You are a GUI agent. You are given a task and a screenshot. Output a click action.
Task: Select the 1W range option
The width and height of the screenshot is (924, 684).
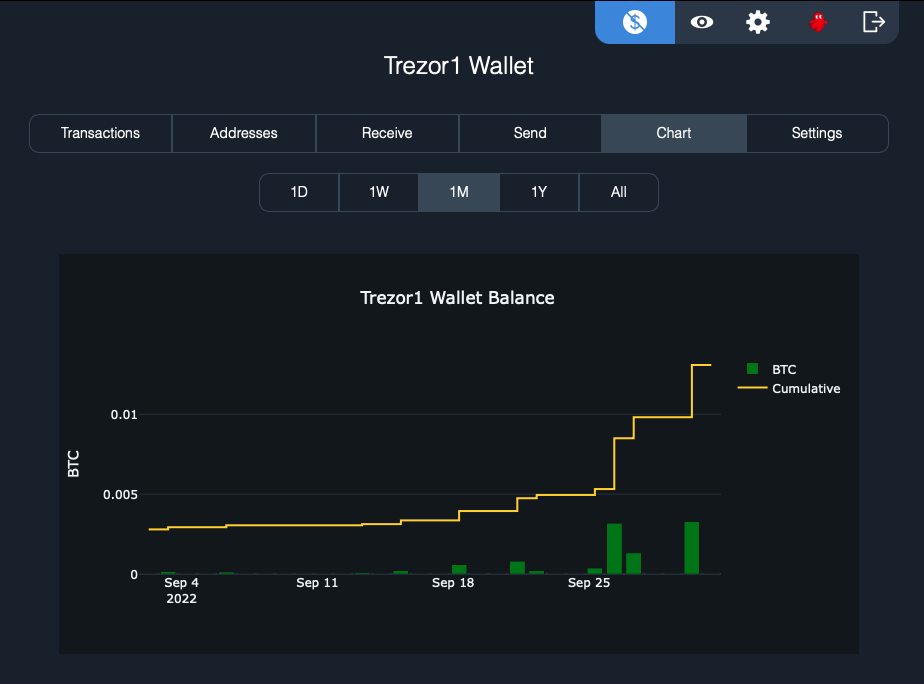(378, 192)
